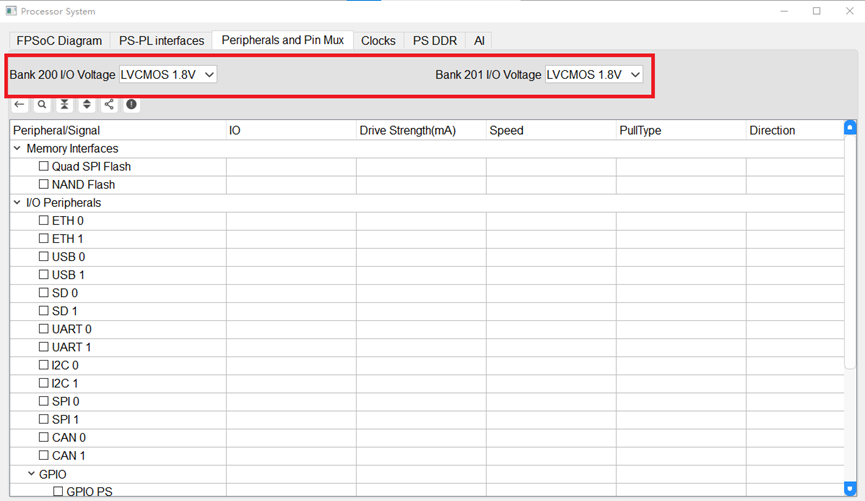Viewport: 865px width, 501px height.
Task: Open Bank 200 I/O Voltage dropdown
Action: [168, 74]
